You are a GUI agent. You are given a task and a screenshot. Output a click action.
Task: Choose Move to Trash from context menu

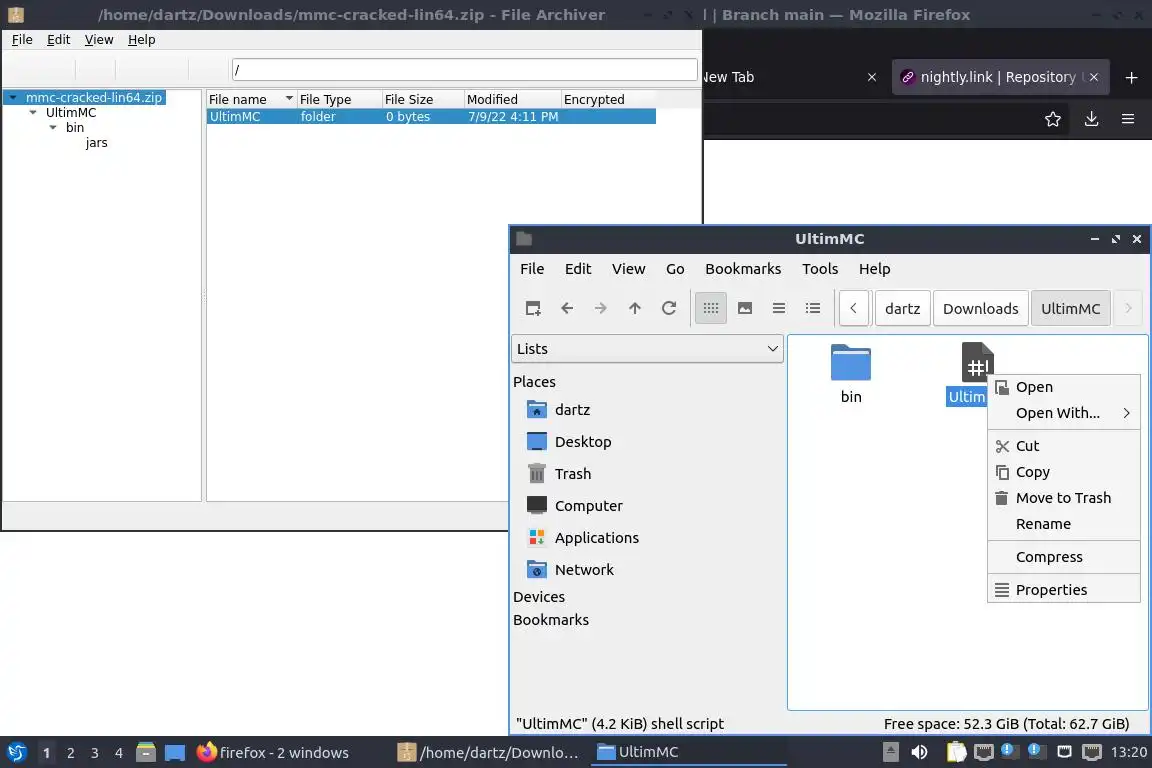[1063, 498]
